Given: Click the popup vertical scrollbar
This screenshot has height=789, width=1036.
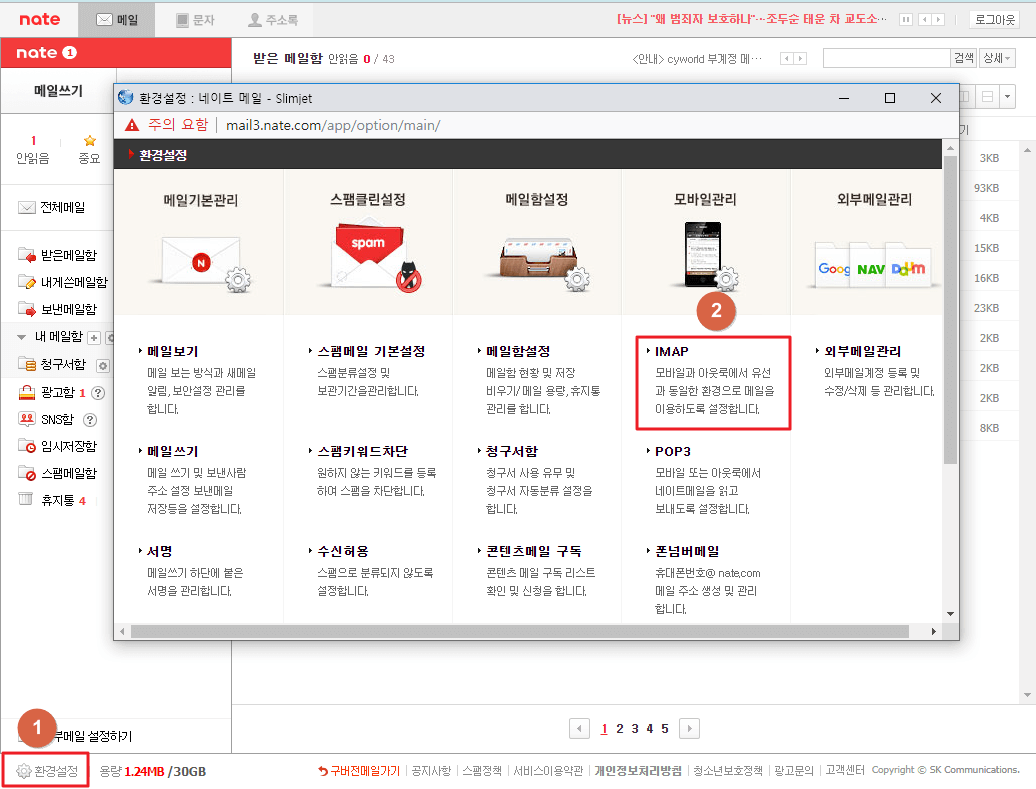Looking at the screenshot, I should click(950, 311).
